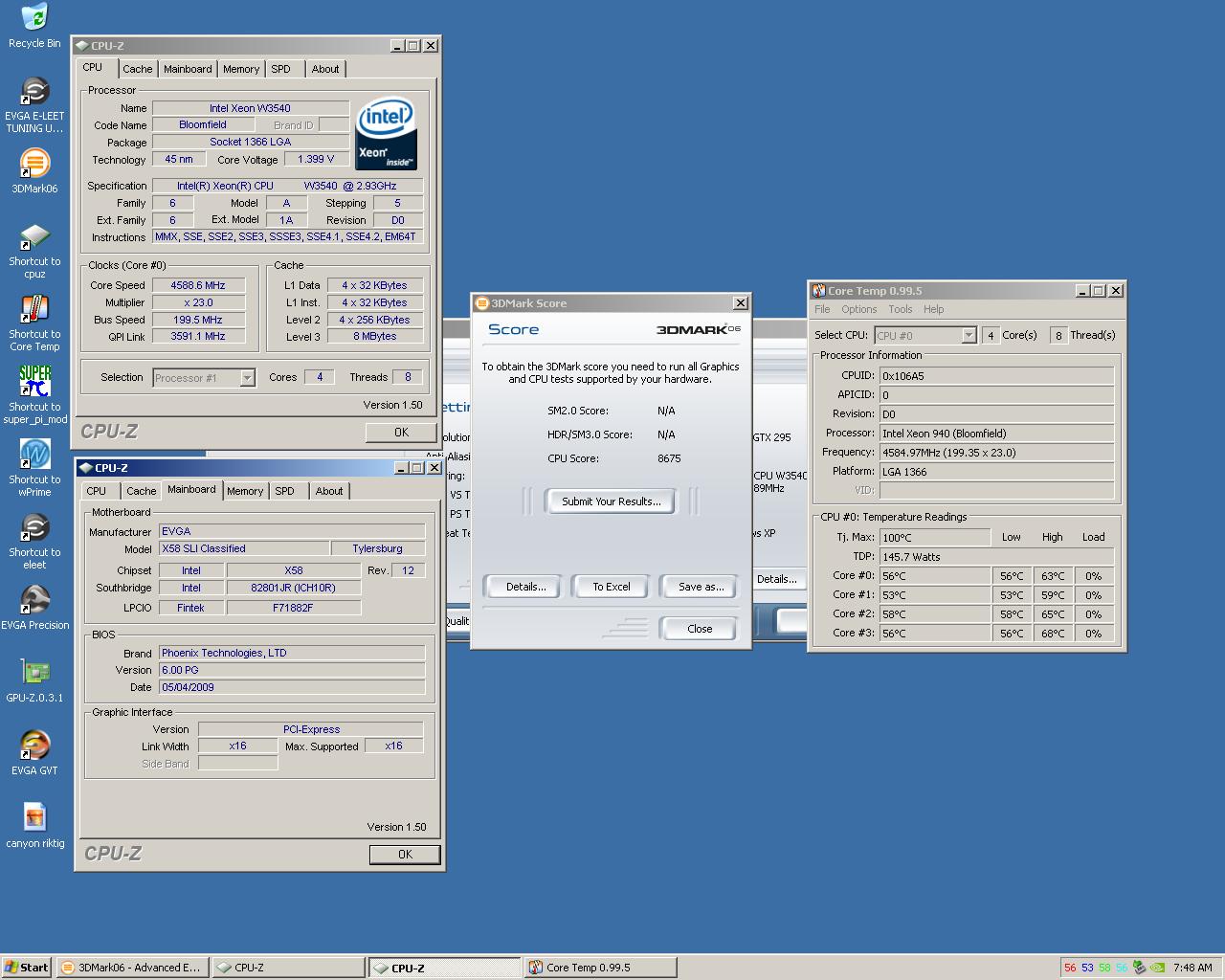Screen dimensions: 1225x980
Task: Select Memory tab in bottom CPU-Z window
Action: [x=245, y=491]
